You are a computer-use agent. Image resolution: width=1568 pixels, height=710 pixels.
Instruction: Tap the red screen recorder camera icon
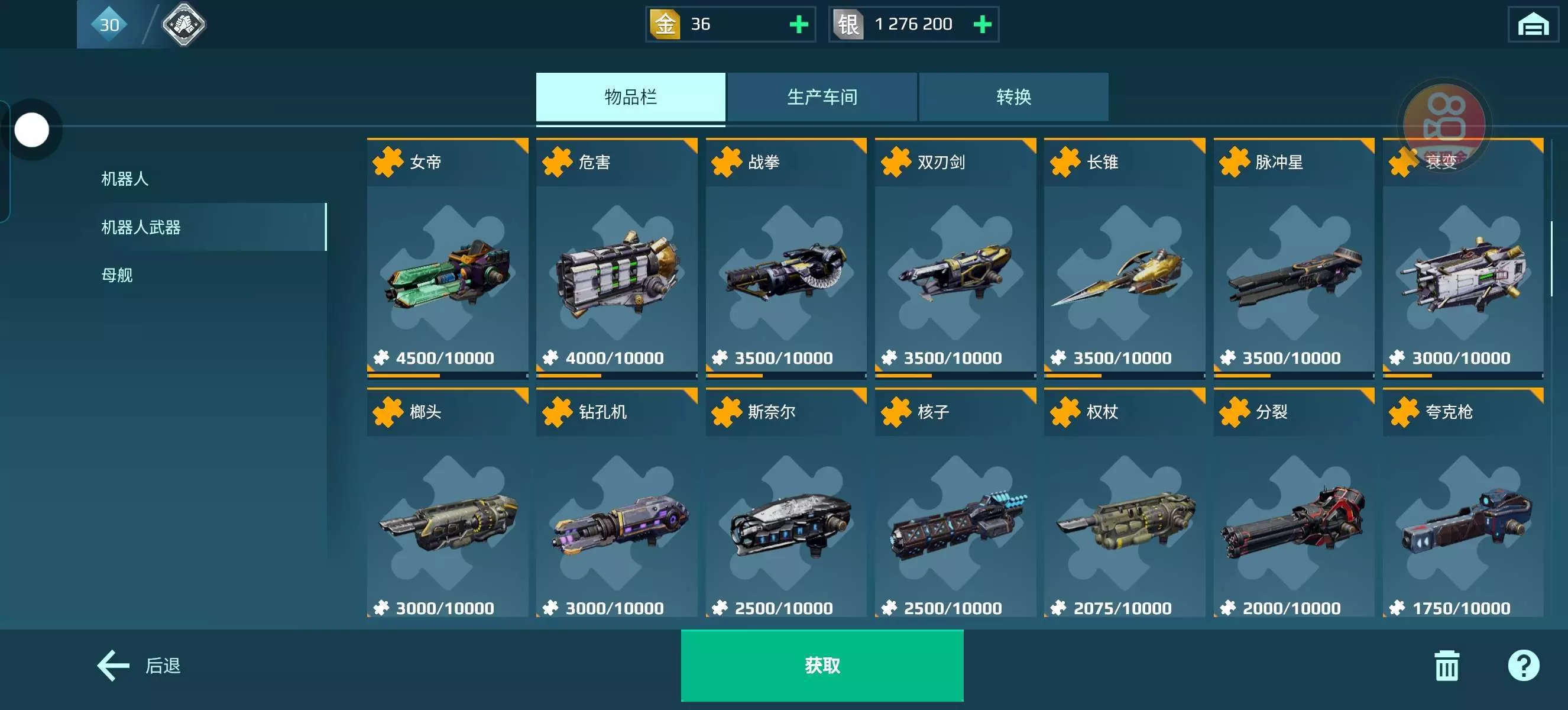point(1443,124)
